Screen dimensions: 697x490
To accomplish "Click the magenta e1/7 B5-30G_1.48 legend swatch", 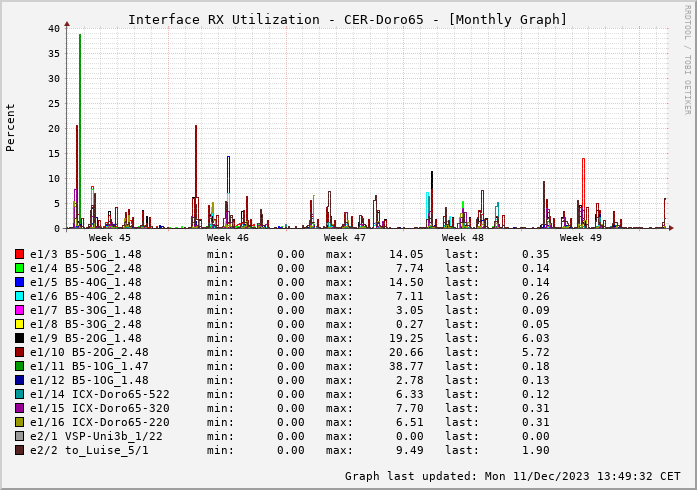I will pos(19,310).
